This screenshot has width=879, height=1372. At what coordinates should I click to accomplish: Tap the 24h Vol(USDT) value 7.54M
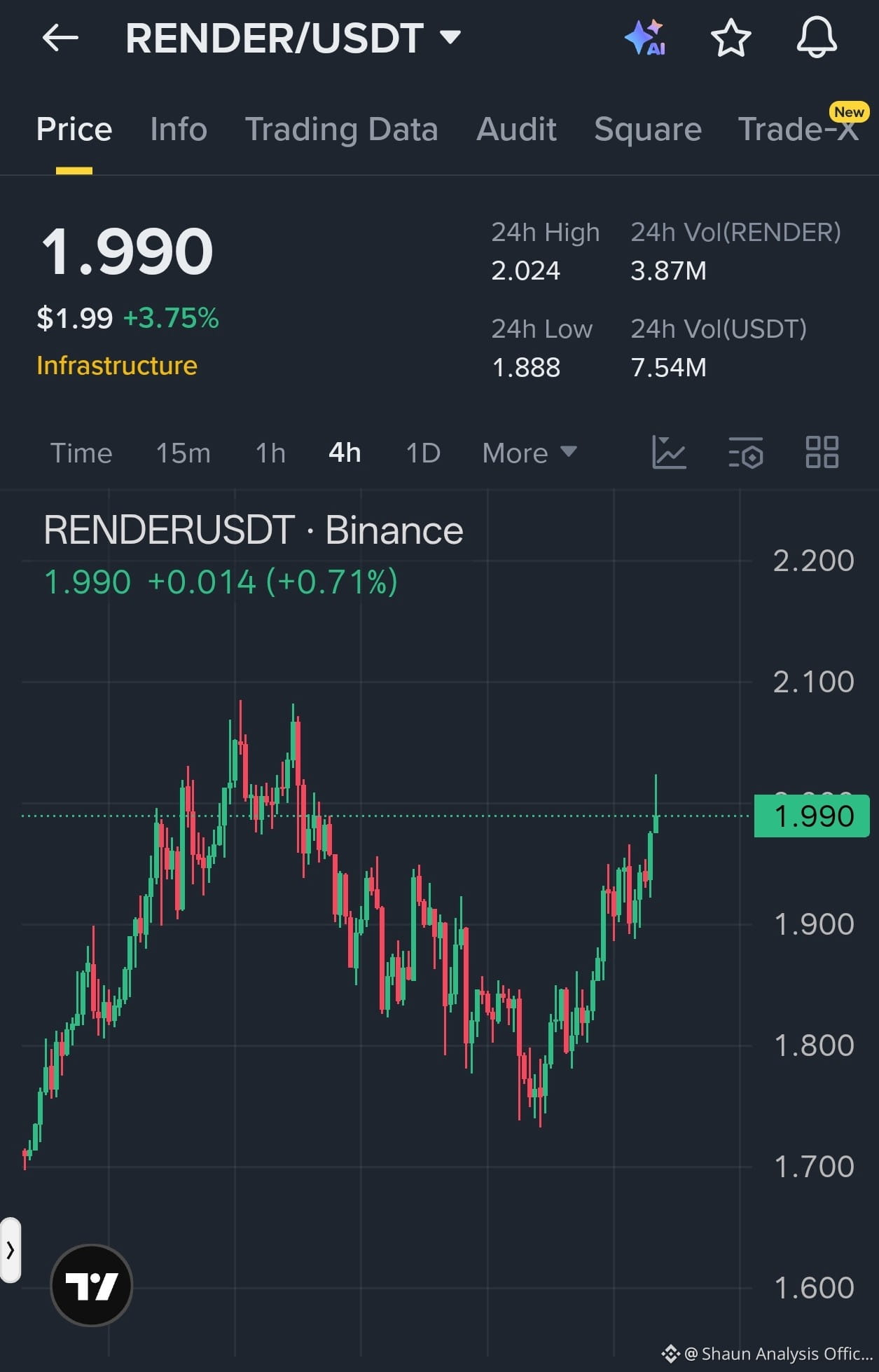pos(668,367)
